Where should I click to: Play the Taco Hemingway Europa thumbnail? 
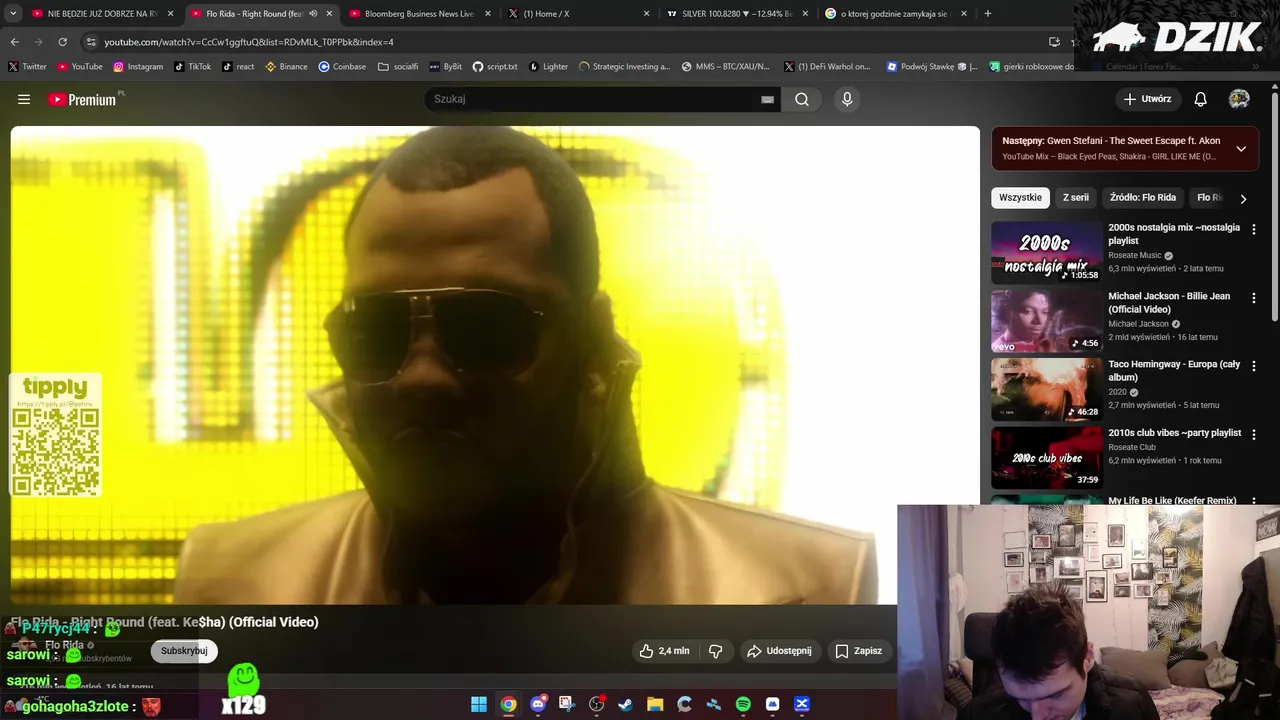pos(1046,389)
